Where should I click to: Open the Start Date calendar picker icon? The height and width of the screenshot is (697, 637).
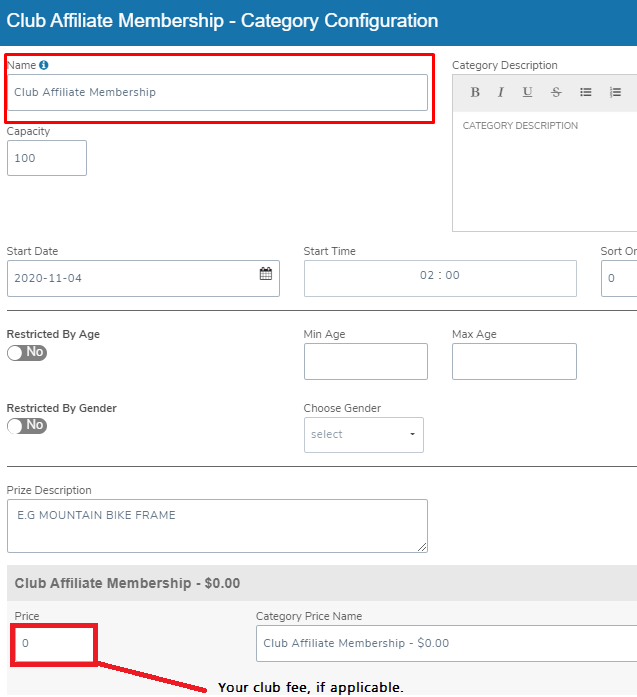(x=266, y=274)
